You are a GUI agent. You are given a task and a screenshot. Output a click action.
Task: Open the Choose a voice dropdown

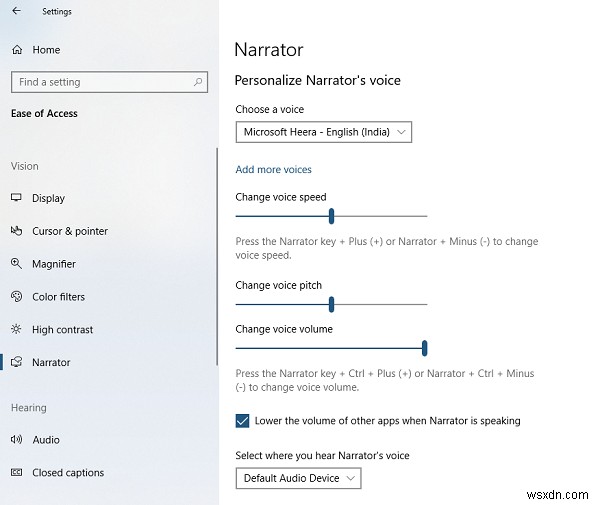coord(323,132)
